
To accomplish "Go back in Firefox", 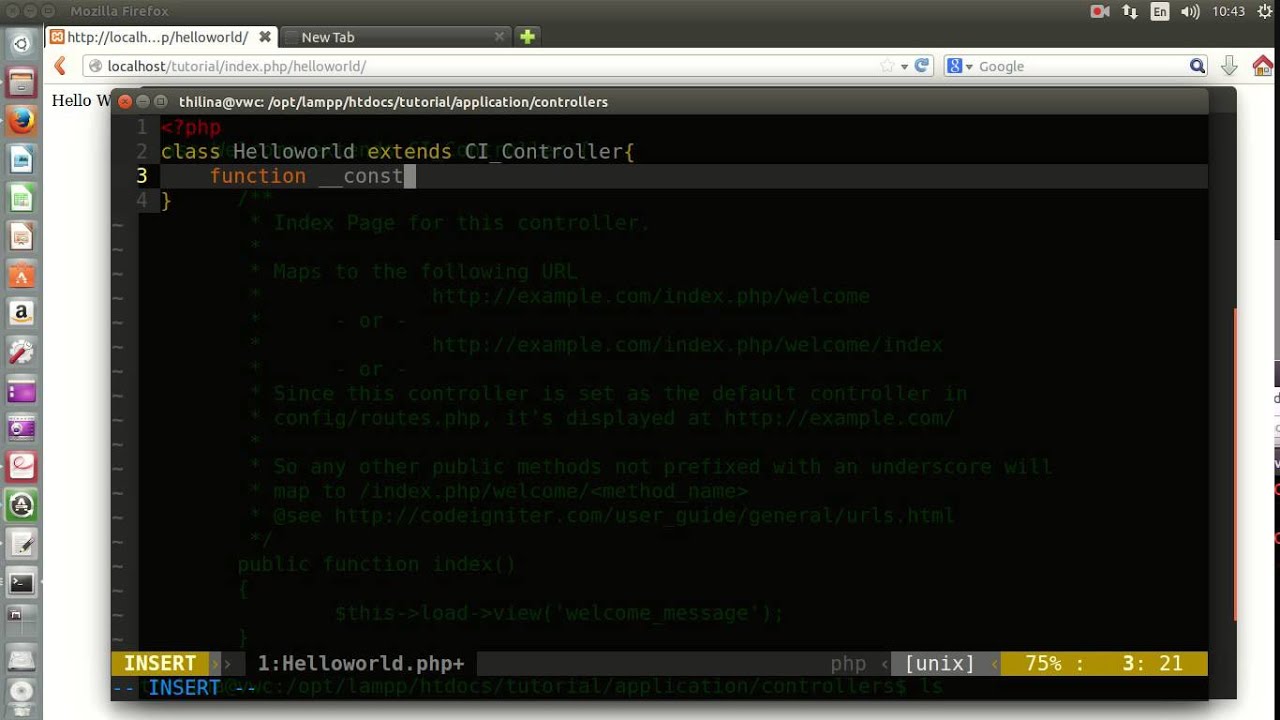I will coord(60,66).
